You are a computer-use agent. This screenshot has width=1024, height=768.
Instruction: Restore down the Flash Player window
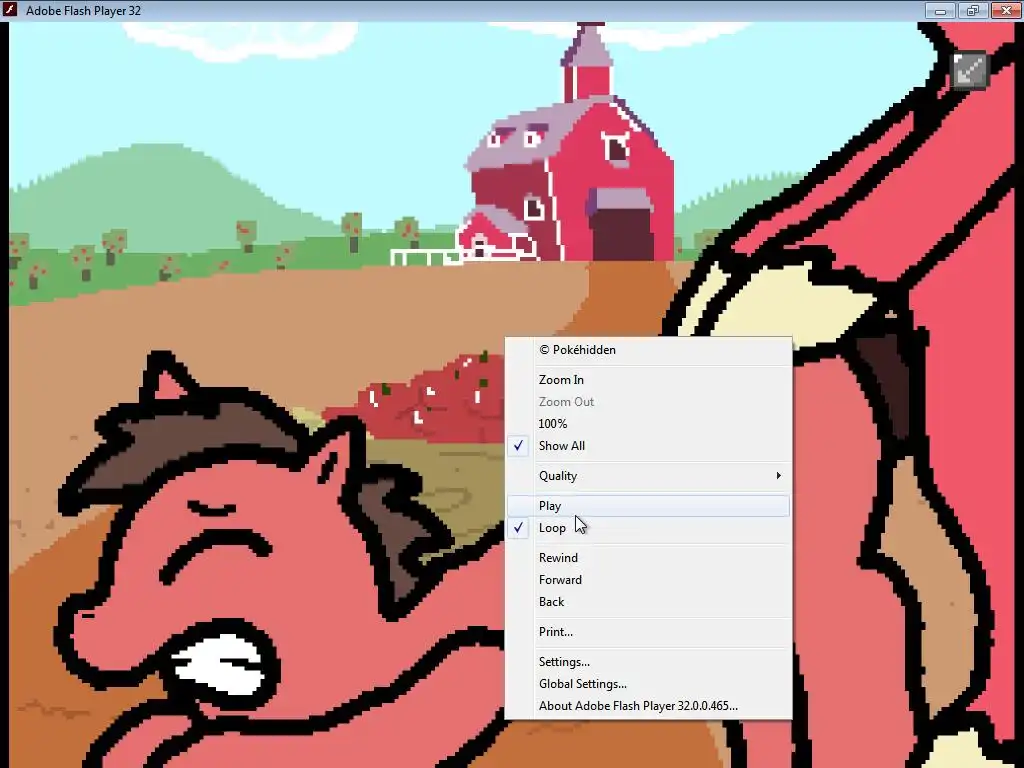point(972,10)
